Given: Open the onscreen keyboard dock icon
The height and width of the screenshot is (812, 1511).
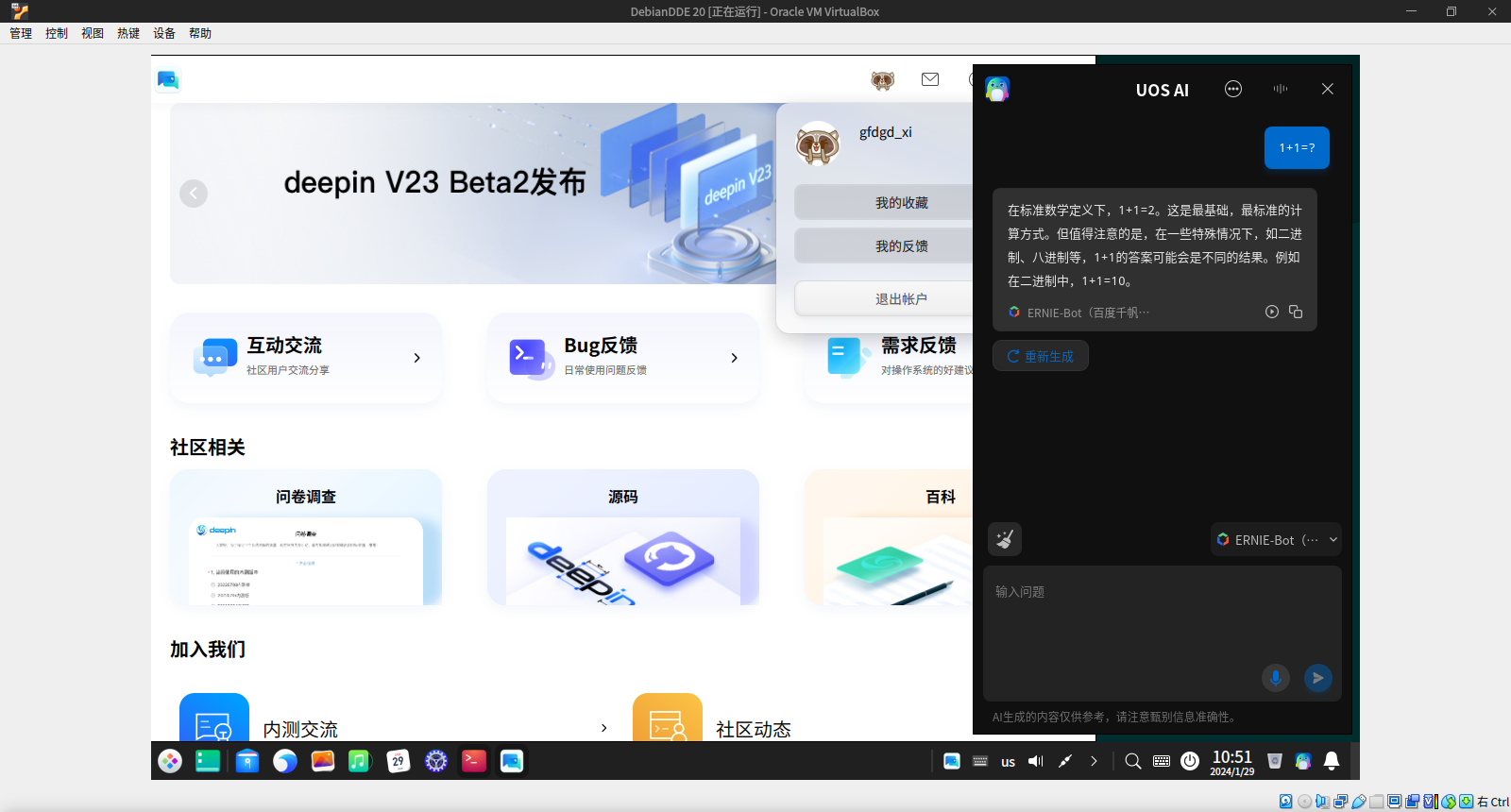Looking at the screenshot, I should point(1162,761).
